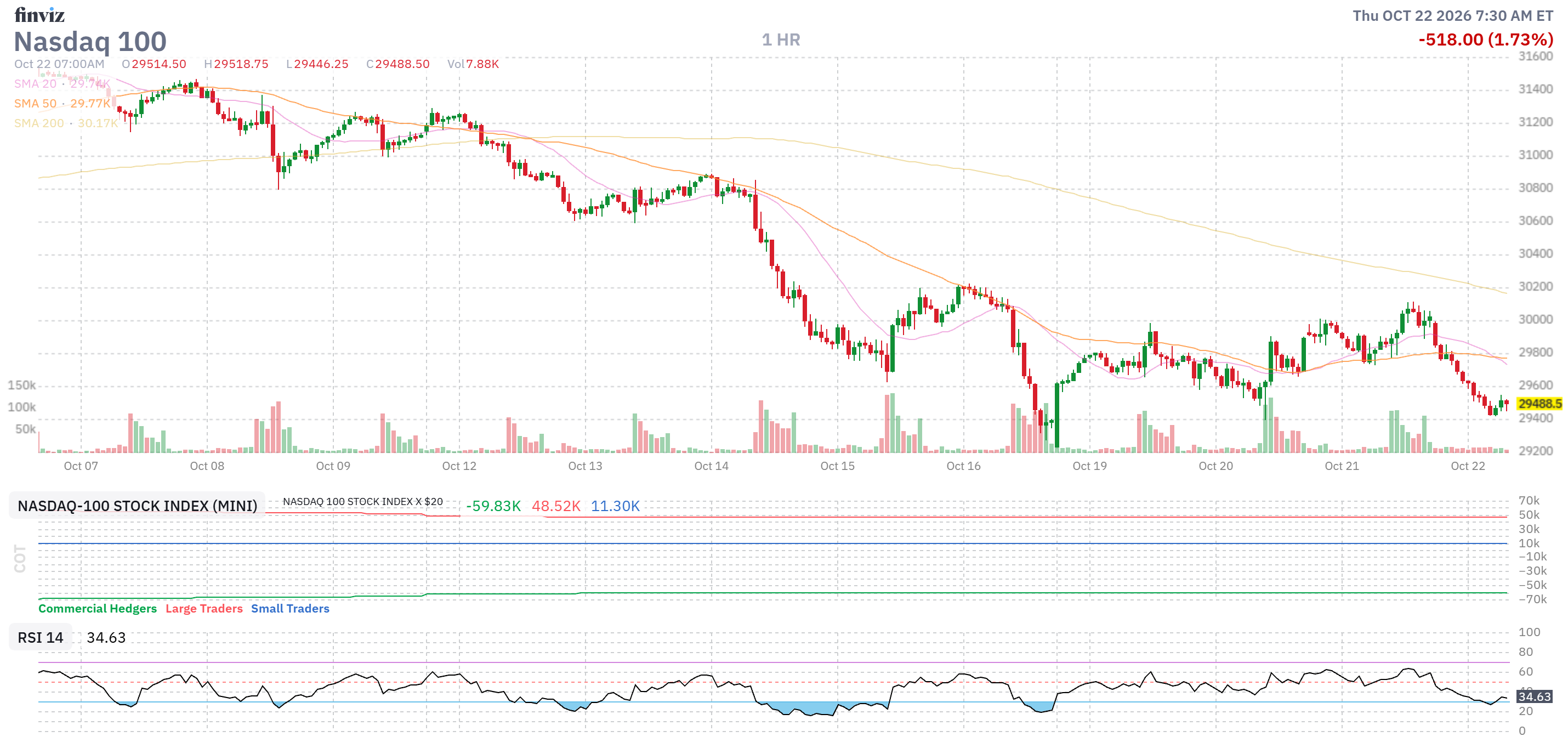
Task: Click the finviz logo
Action: (x=39, y=14)
